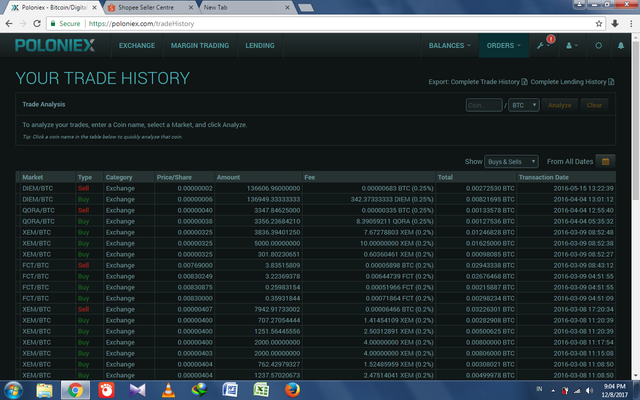Open the notifications bell icon
The height and width of the screenshot is (400, 640).
click(621, 45)
